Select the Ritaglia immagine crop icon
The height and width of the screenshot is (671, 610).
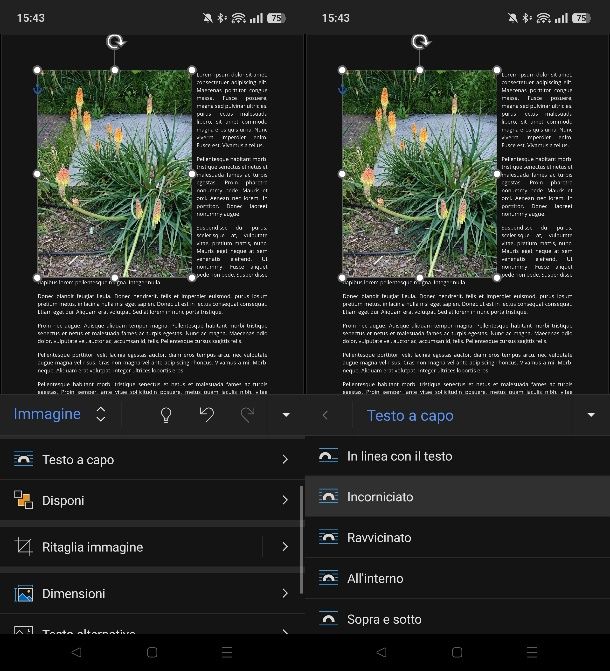click(x=23, y=547)
